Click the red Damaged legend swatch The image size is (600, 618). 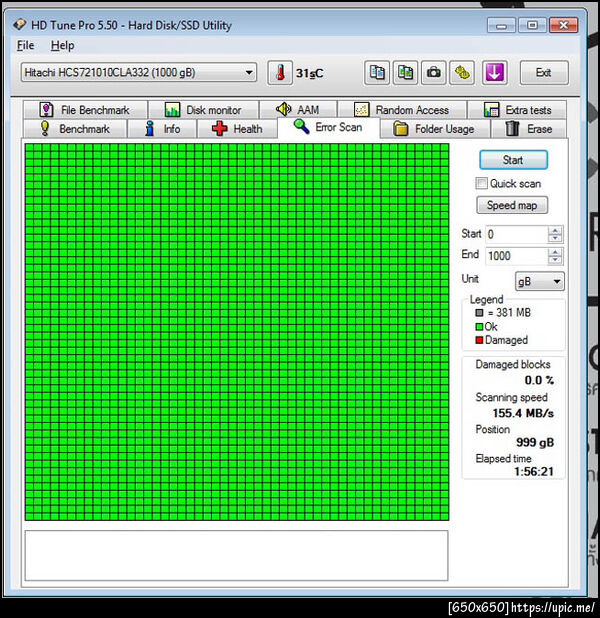point(479,340)
